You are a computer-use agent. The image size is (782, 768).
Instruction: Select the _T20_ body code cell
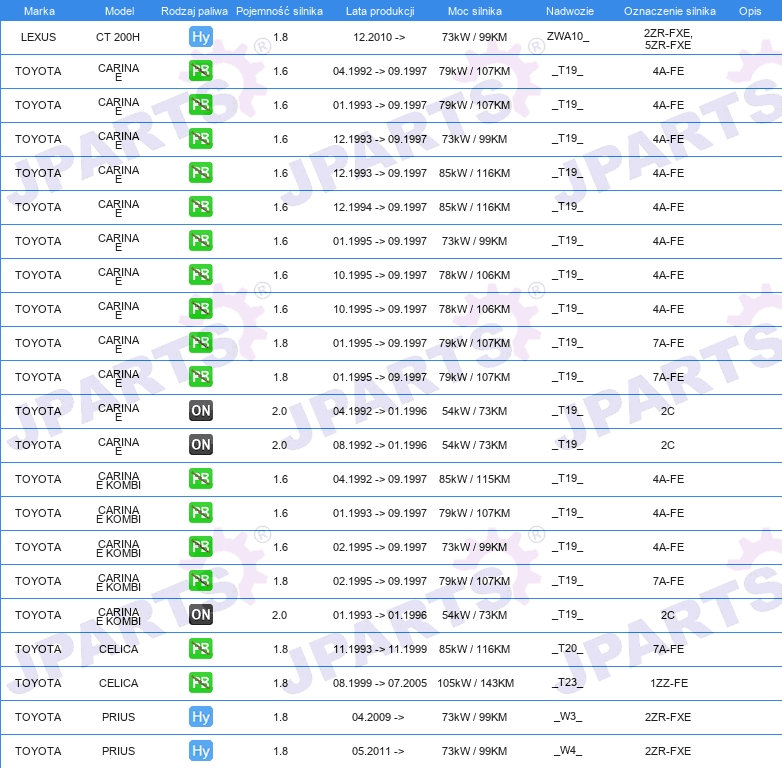568,648
